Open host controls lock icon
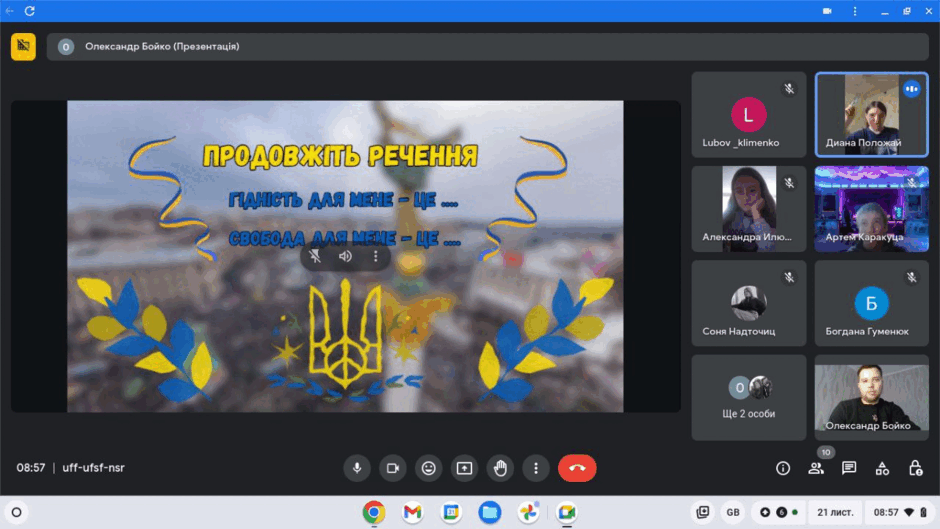Image resolution: width=940 pixels, height=529 pixels. tap(915, 468)
